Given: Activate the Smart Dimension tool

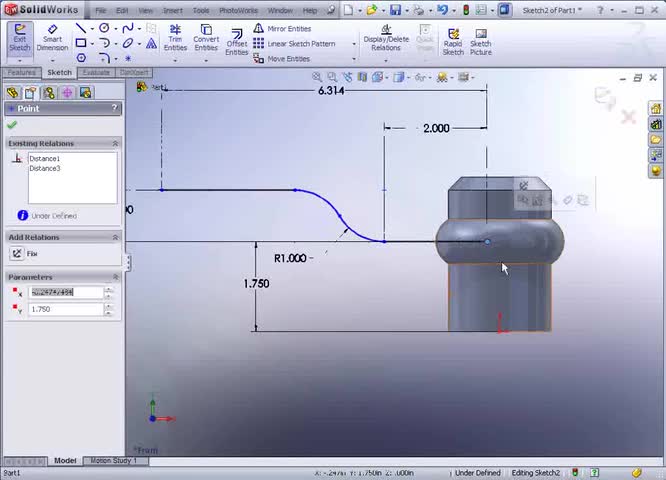Looking at the screenshot, I should (x=52, y=37).
